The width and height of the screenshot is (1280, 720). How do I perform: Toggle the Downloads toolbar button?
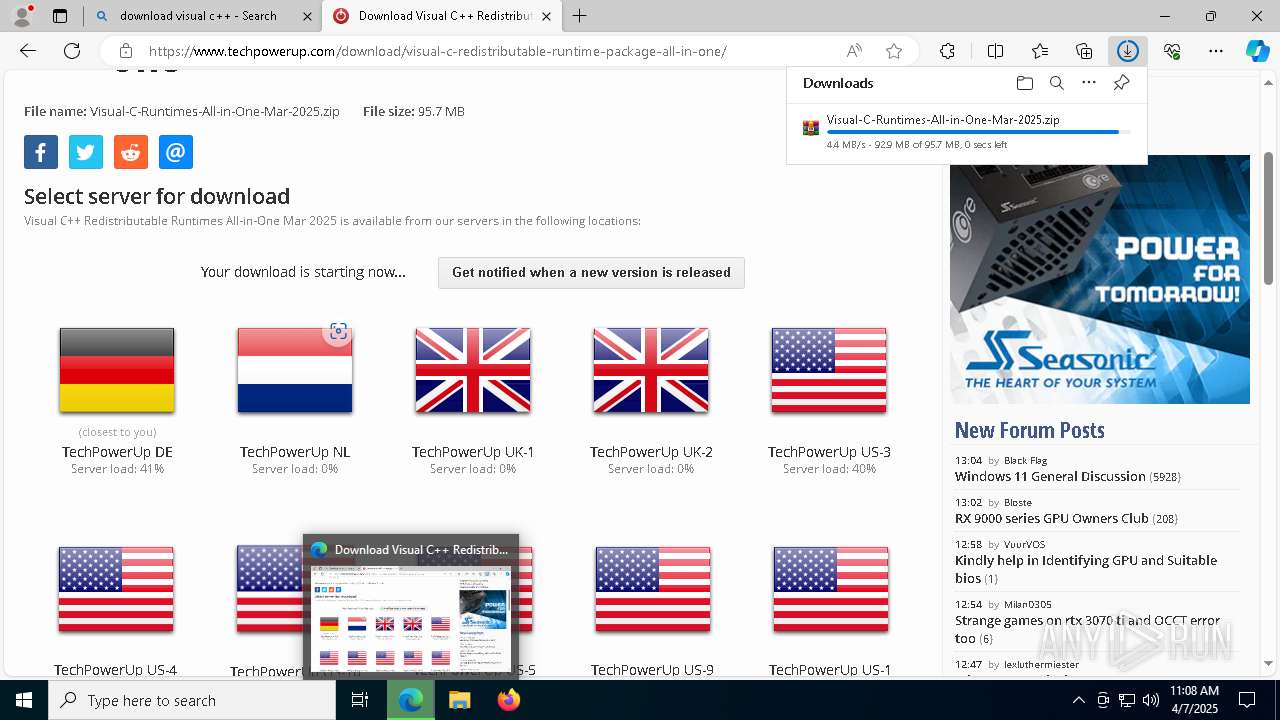pos(1128,51)
